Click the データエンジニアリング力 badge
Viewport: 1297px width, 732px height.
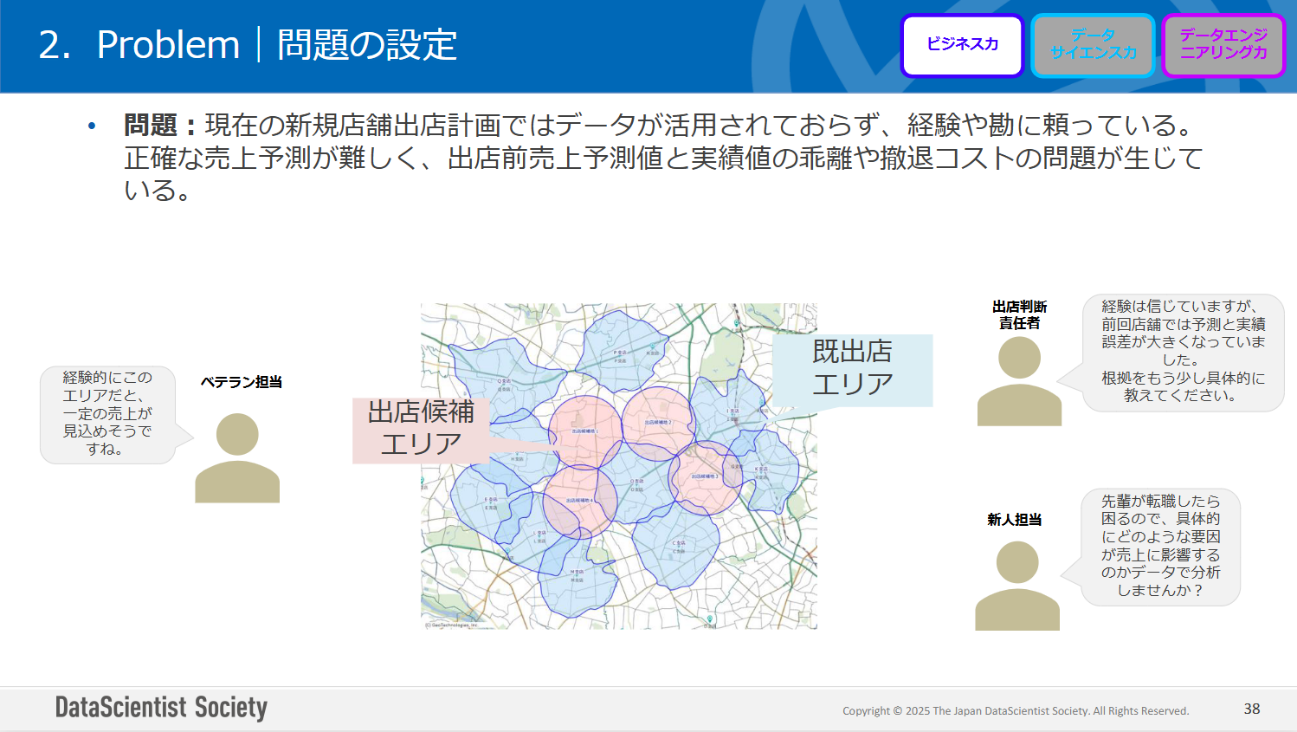coord(1223,45)
